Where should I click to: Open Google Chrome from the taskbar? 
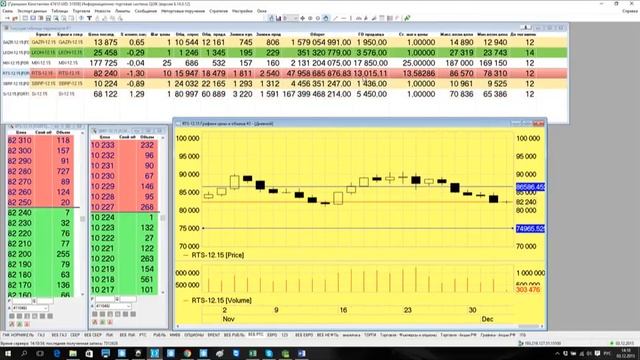tap(187, 353)
